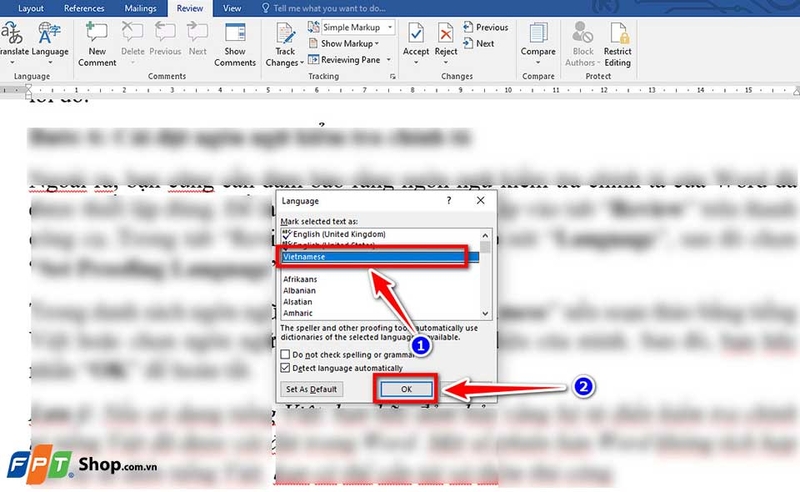Screen dimensions: 800x492
Task: Toggle Show Comments
Action: [235, 43]
